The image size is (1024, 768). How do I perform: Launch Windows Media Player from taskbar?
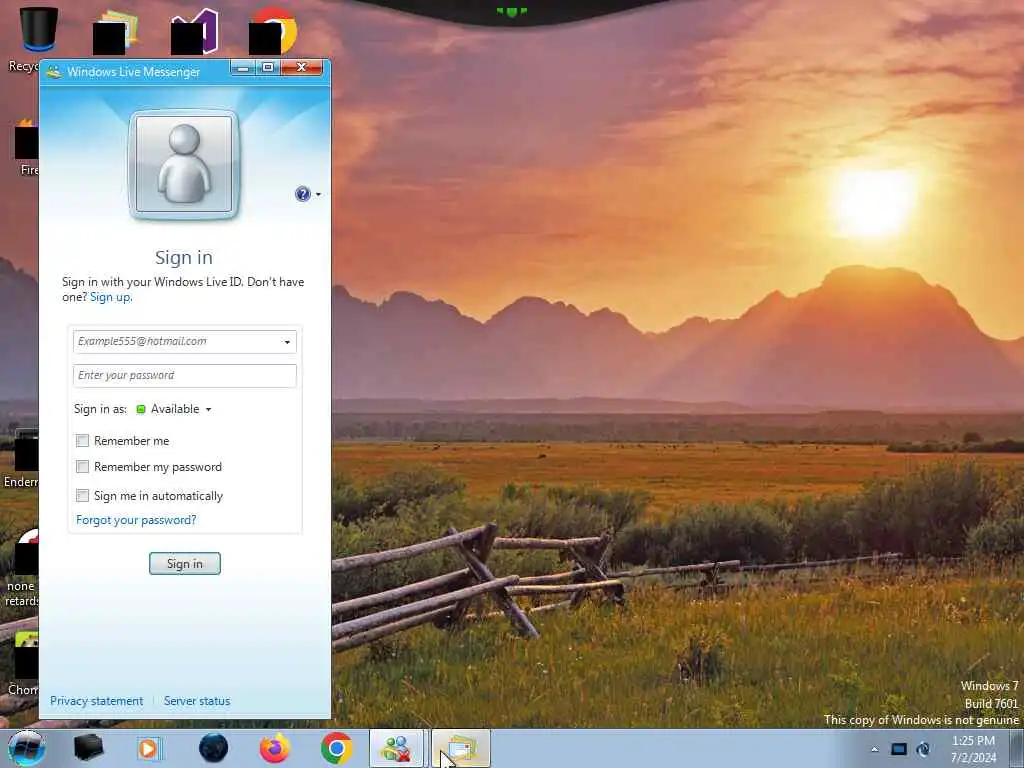[x=149, y=748]
